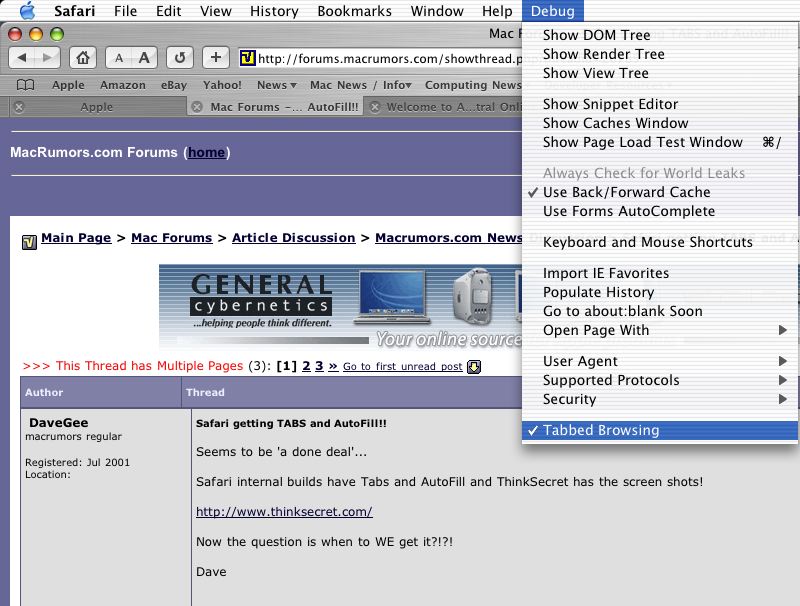Open the Help menu
Viewport: 800px width, 606px height.
point(497,11)
